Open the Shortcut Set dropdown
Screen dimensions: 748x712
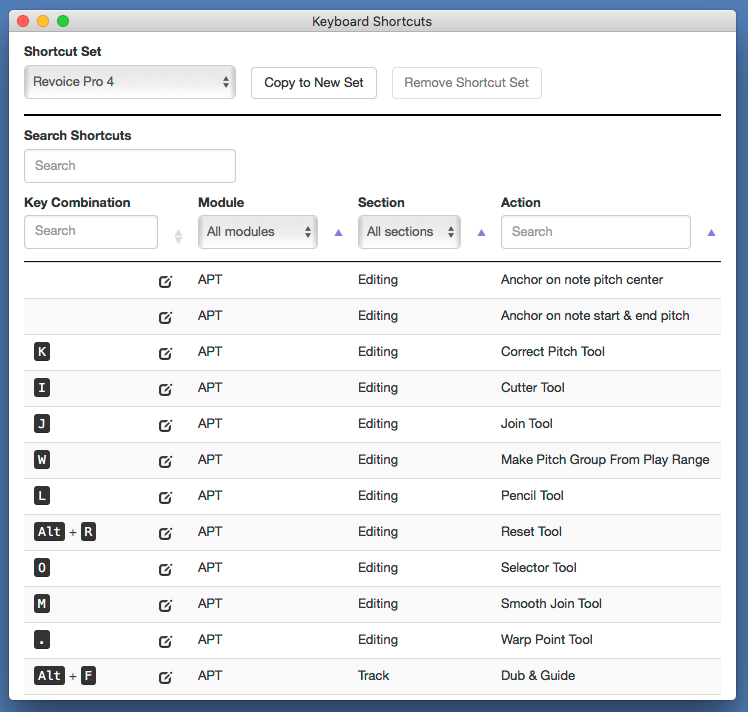pos(129,82)
